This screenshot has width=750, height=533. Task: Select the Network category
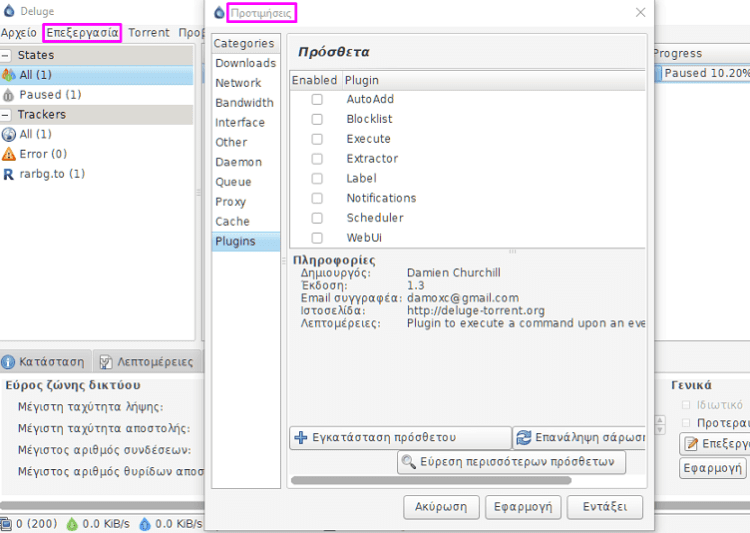(245, 83)
